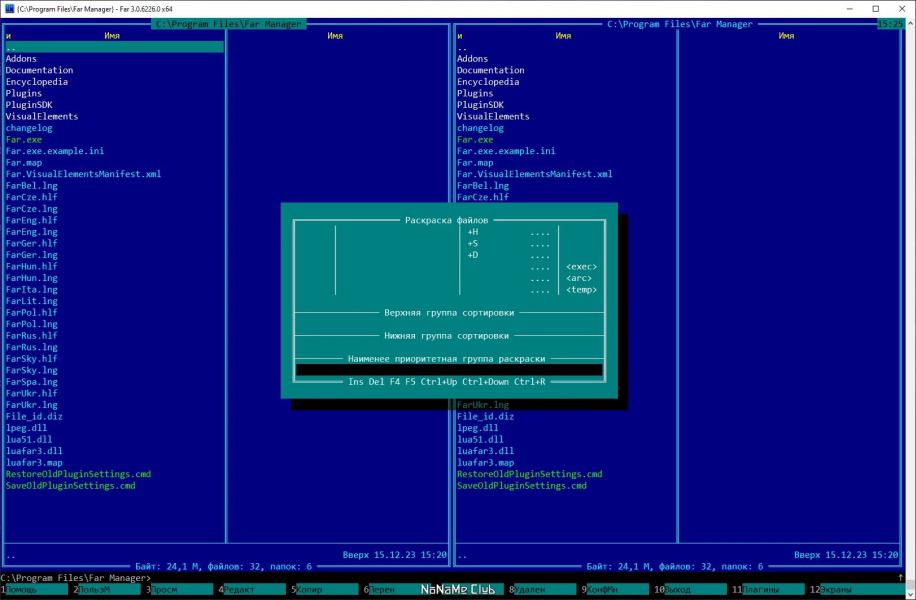The width and height of the screenshot is (916, 600).
Task: Click the Far Manager title bar icon
Action: pyautogui.click(x=9, y=8)
